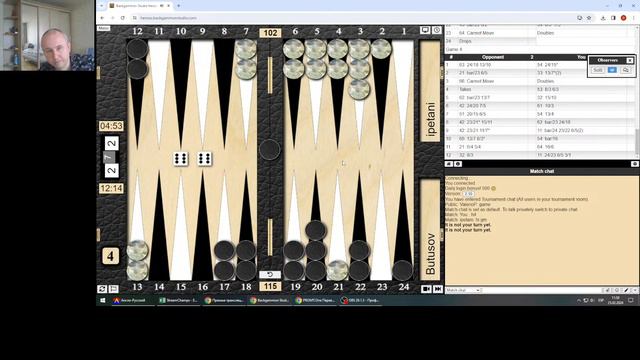The height and width of the screenshot is (360, 640).
Task: Open a new browser tab
Action: tap(178, 6)
